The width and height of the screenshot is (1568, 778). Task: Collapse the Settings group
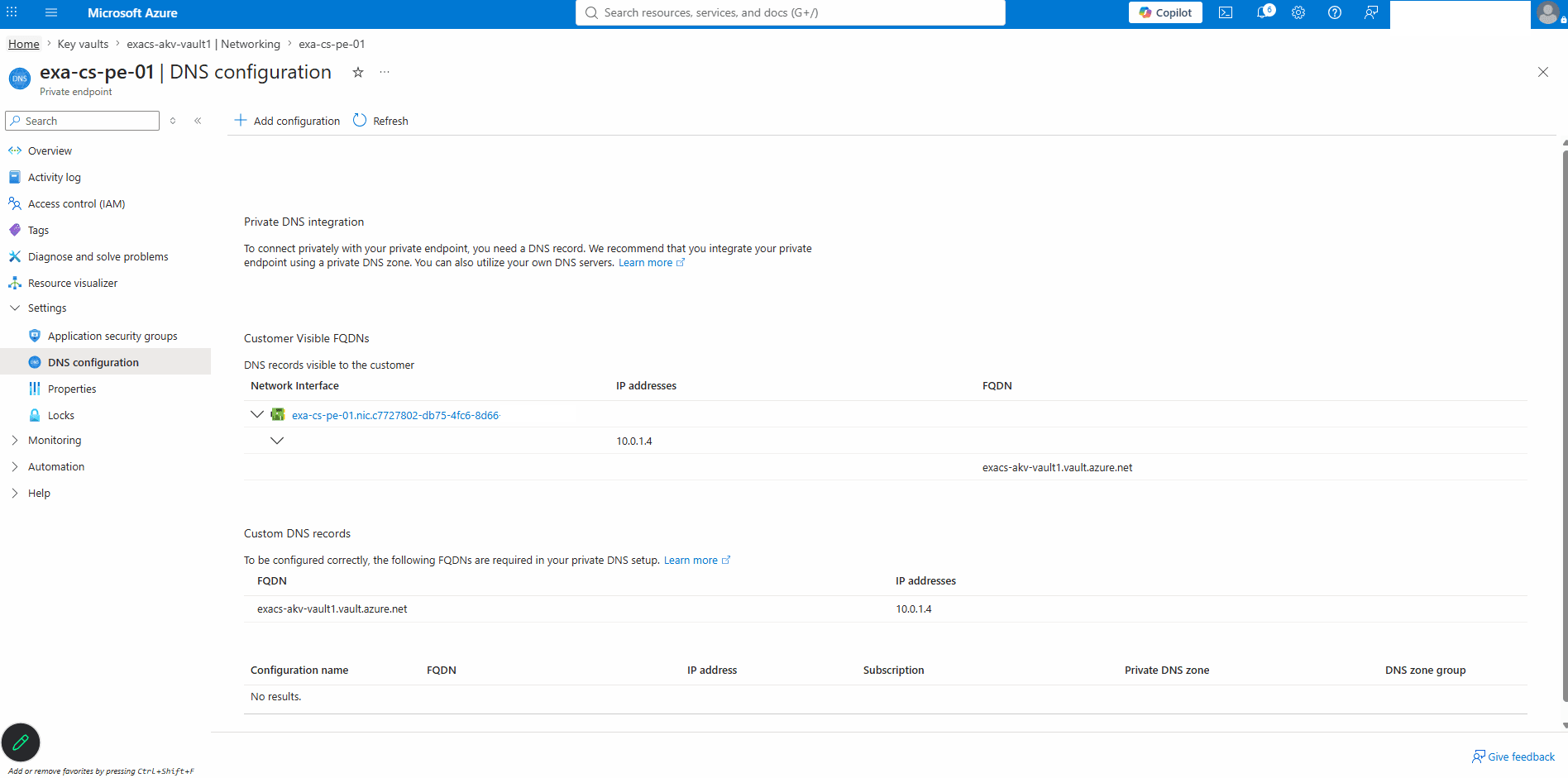15,308
